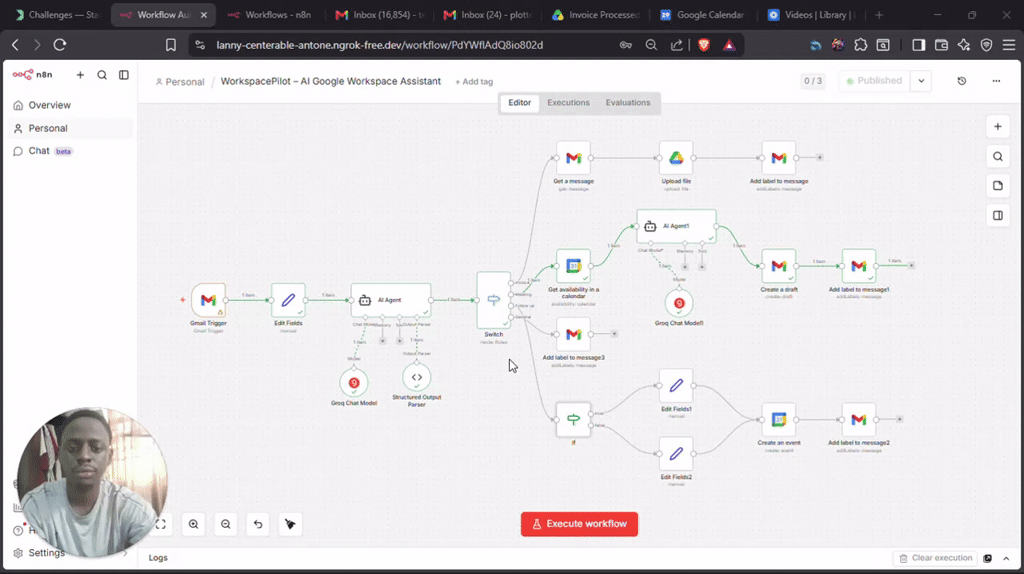Go to Overview in sidebar
This screenshot has height=574, width=1024.
(x=69, y=105)
